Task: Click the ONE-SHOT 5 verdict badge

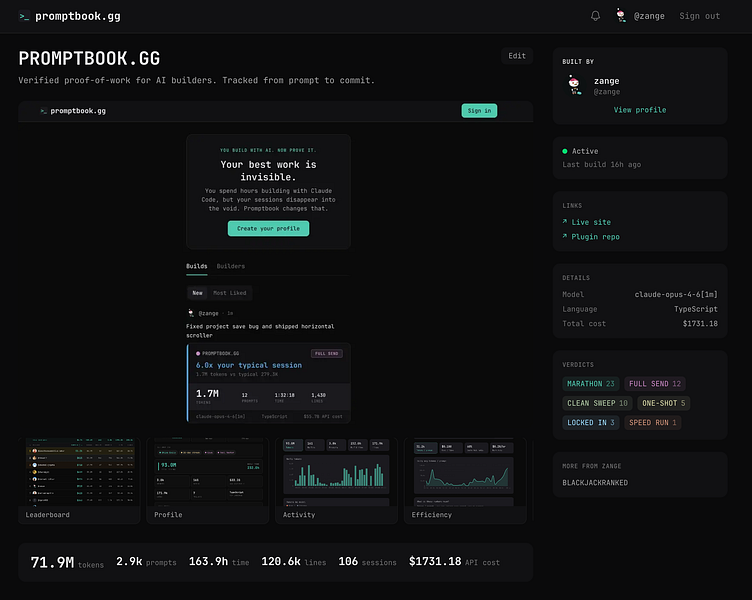Action: (663, 403)
